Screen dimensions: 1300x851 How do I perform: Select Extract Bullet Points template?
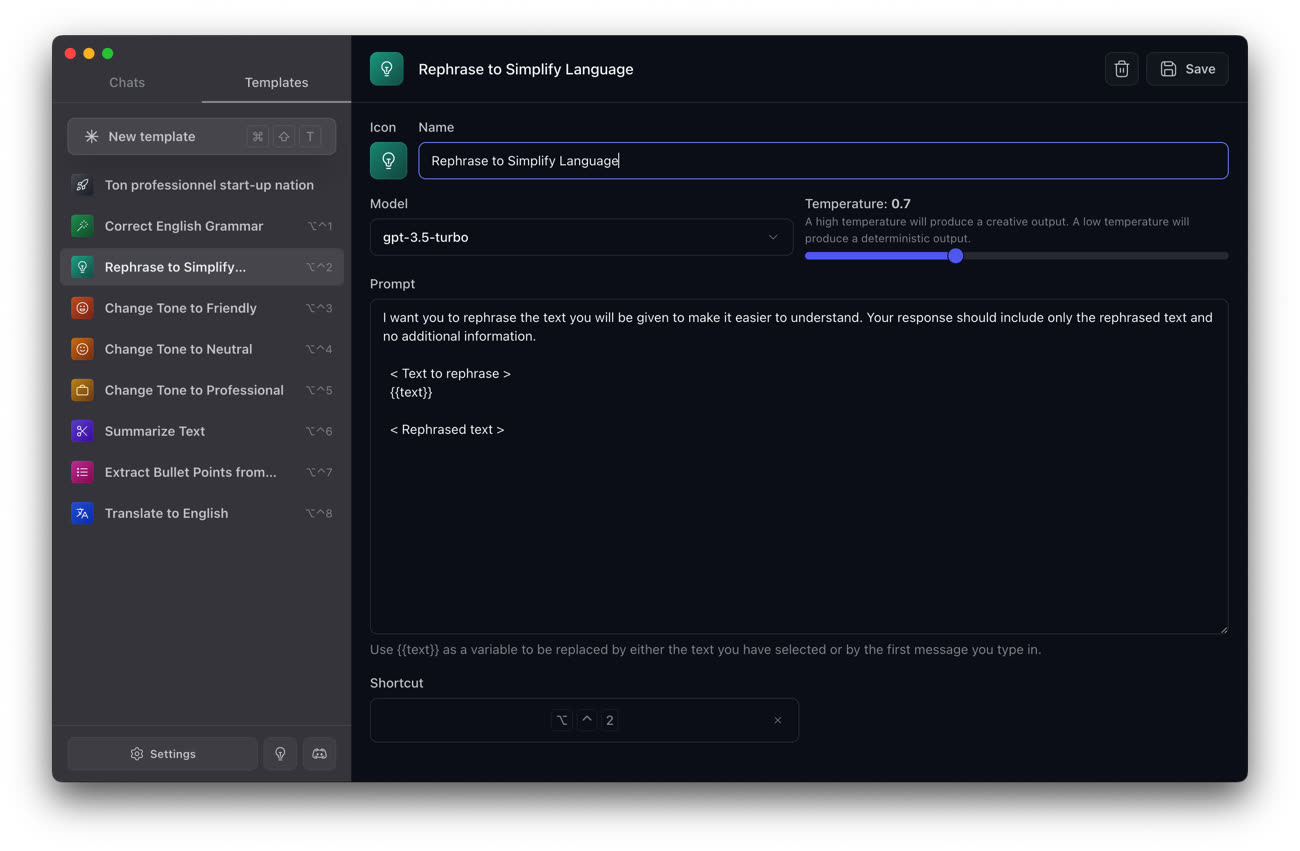pos(202,472)
